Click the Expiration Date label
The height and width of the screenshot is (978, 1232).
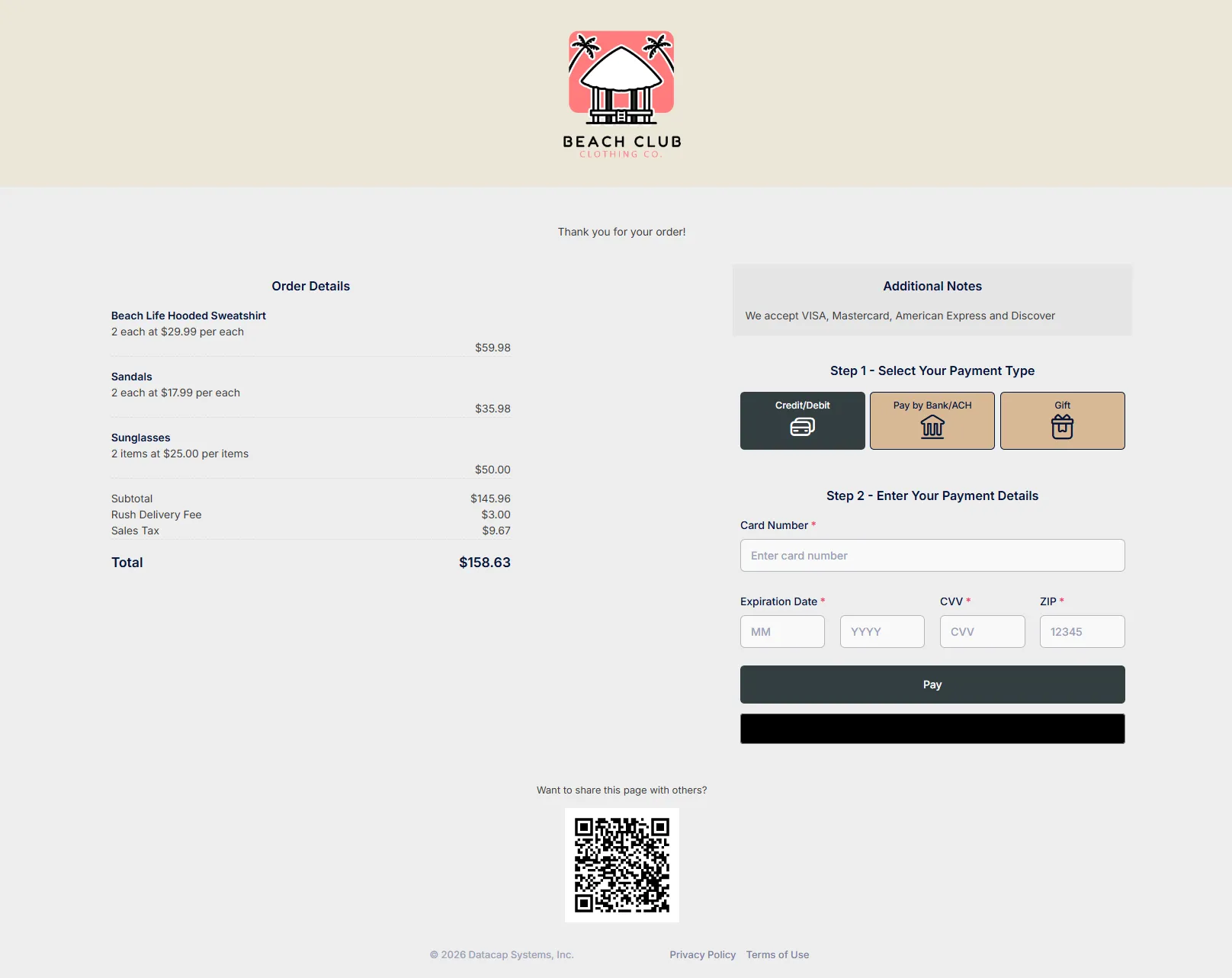778,601
